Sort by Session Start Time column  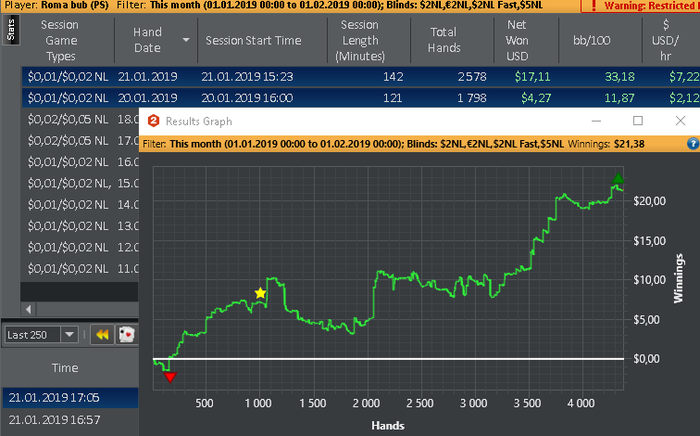click(253, 41)
